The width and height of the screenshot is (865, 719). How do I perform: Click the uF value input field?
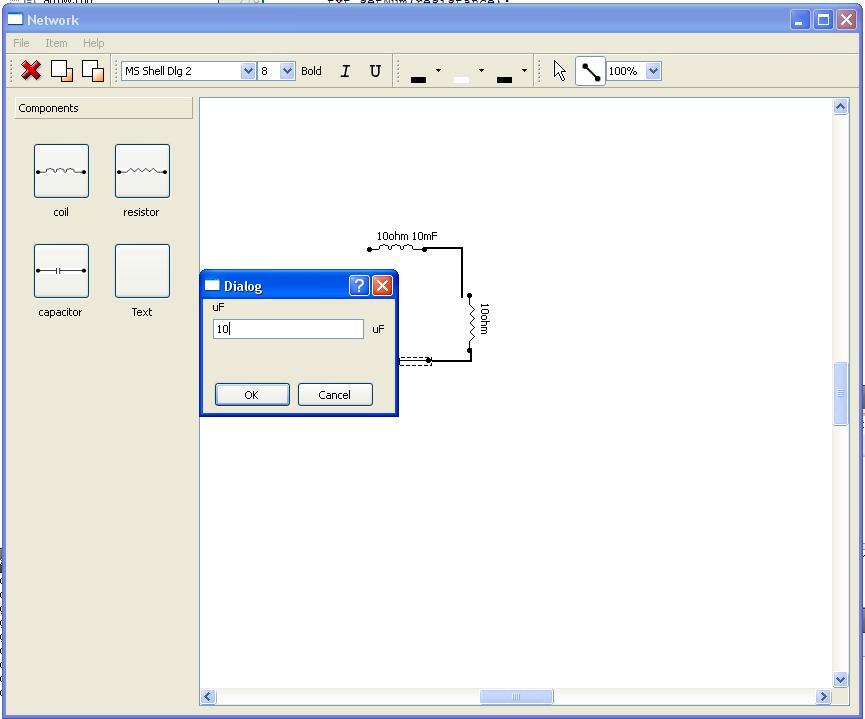(288, 329)
